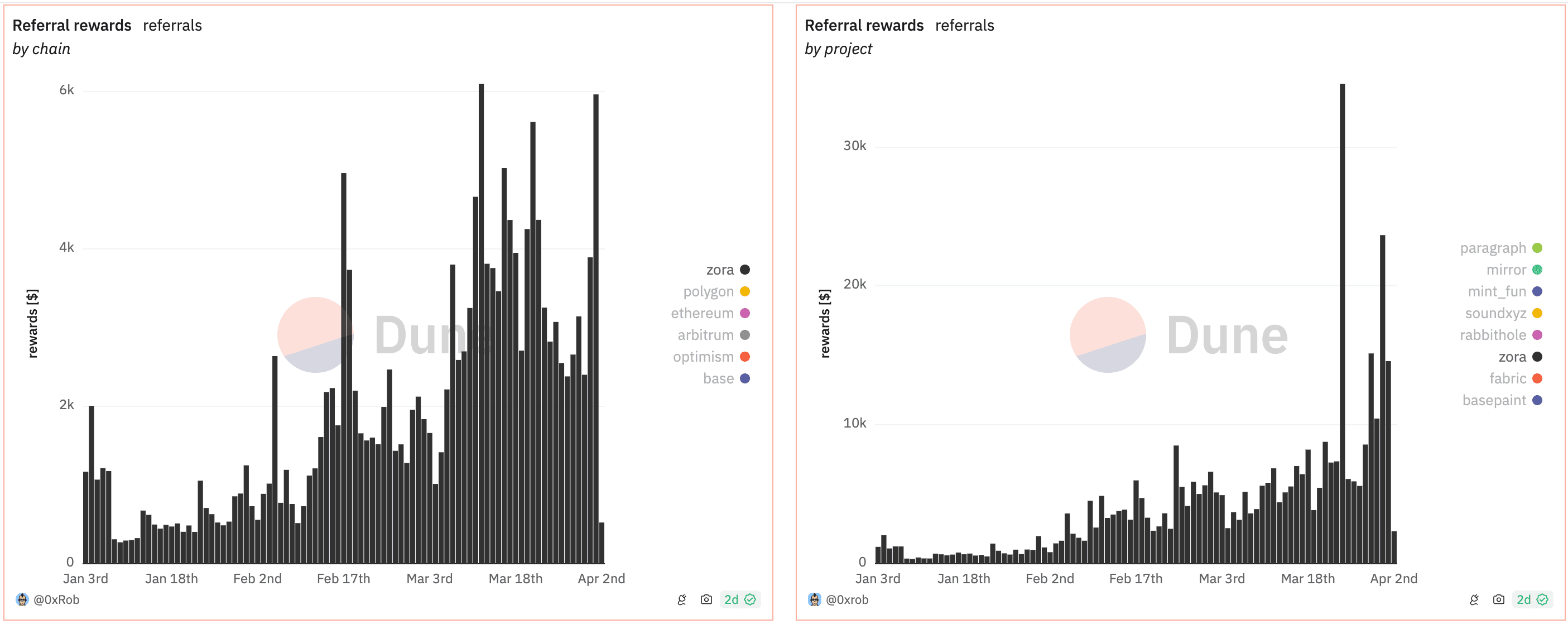Click the orange fabric legend dot
Viewport: 1568px width, 624px height.
[x=1537, y=378]
